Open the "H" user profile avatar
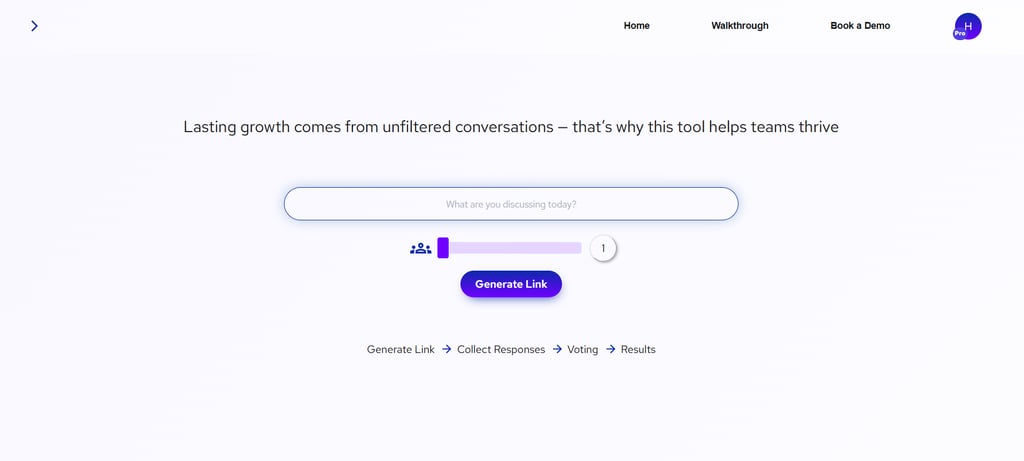The width and height of the screenshot is (1024, 461). pos(969,25)
